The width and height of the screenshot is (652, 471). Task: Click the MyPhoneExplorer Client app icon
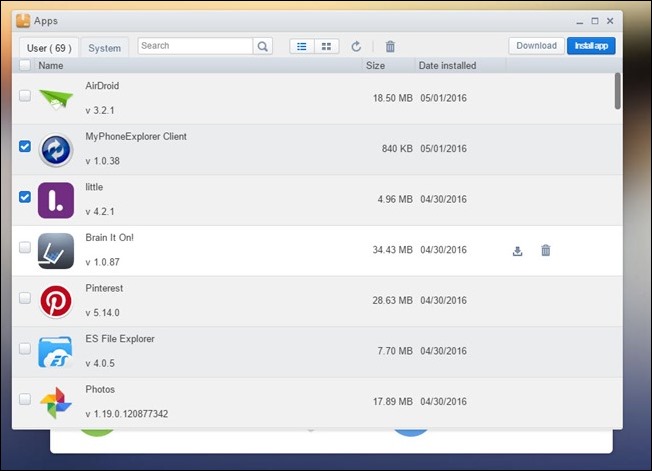coord(56,150)
